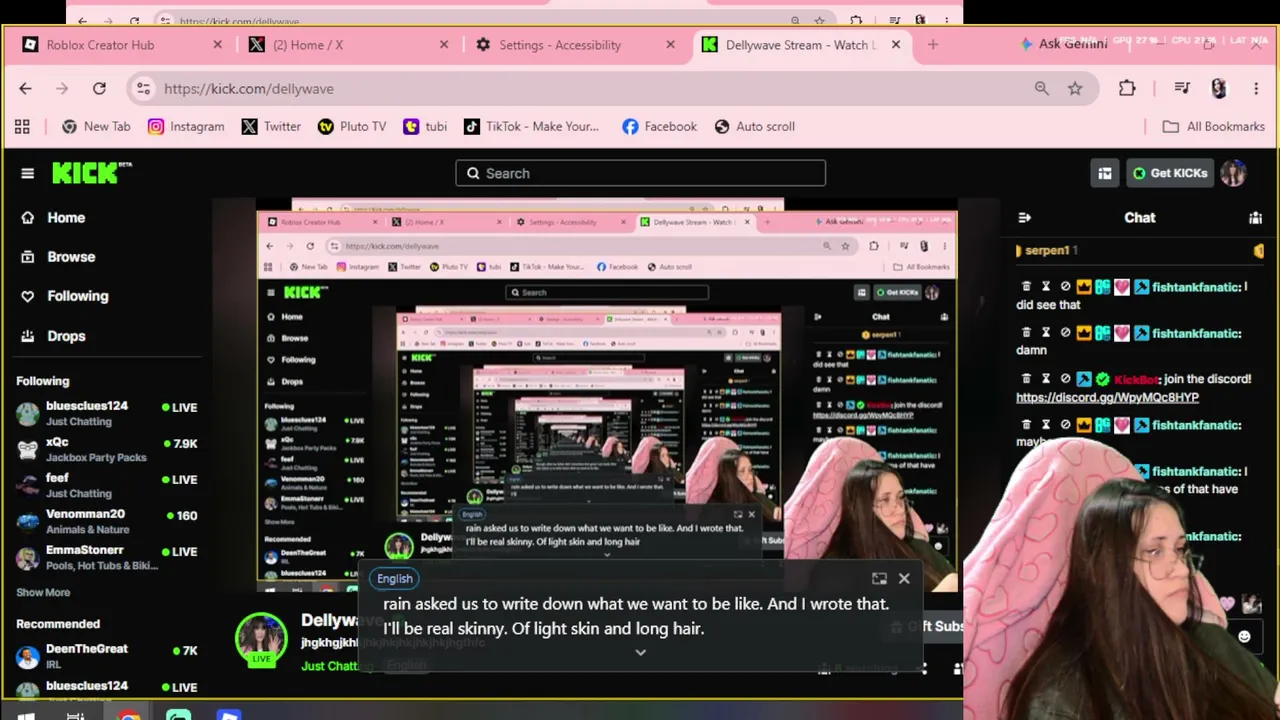
Task: Open Drops in Kick sidebar
Action: [54, 336]
